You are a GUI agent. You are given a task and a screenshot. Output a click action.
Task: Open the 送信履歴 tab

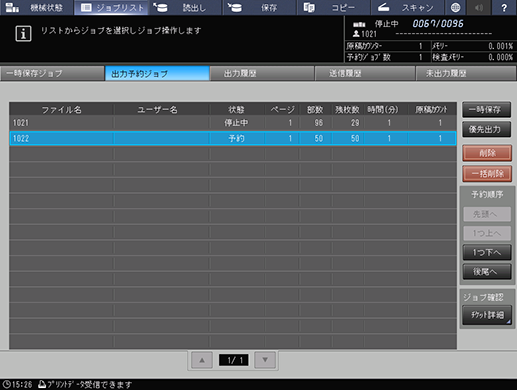[365, 73]
